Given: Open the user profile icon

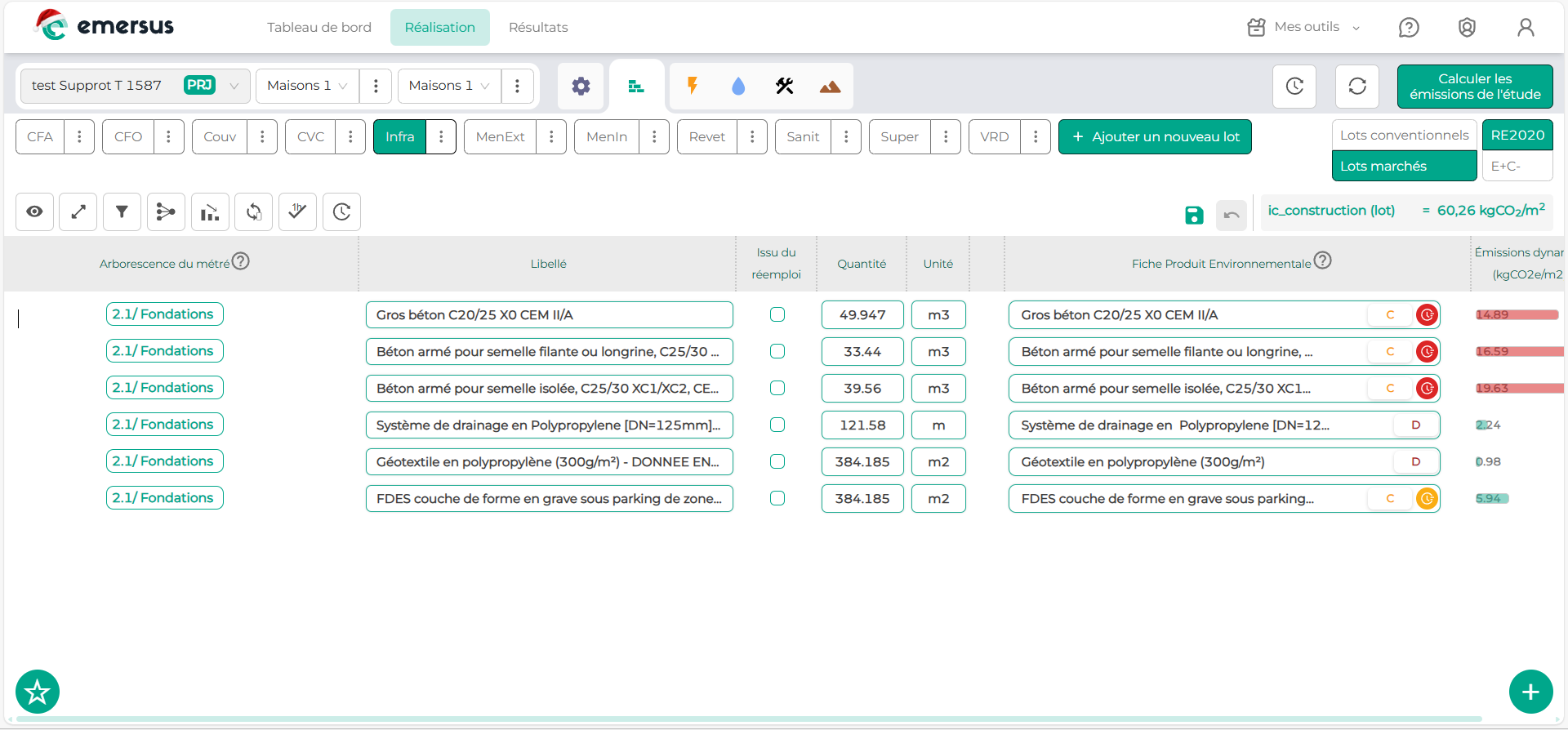Looking at the screenshot, I should coord(1526,27).
